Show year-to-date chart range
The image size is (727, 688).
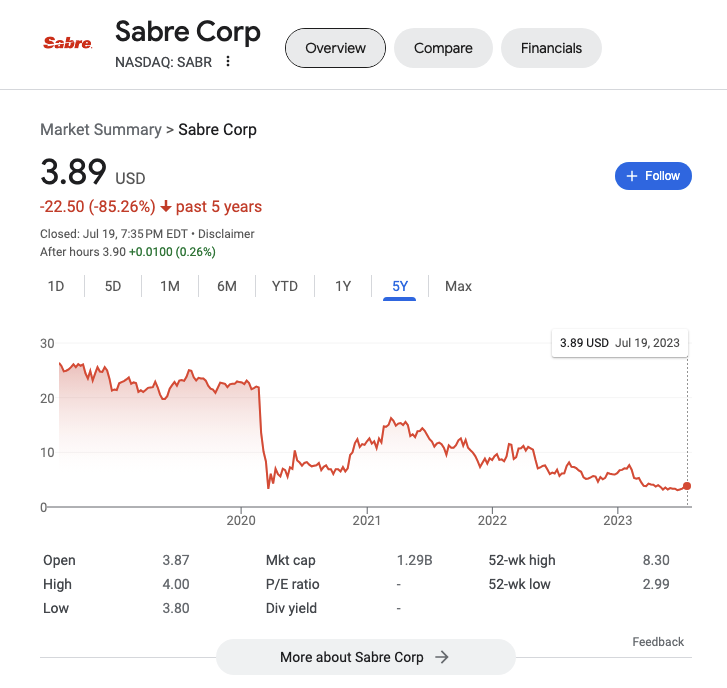click(x=285, y=287)
